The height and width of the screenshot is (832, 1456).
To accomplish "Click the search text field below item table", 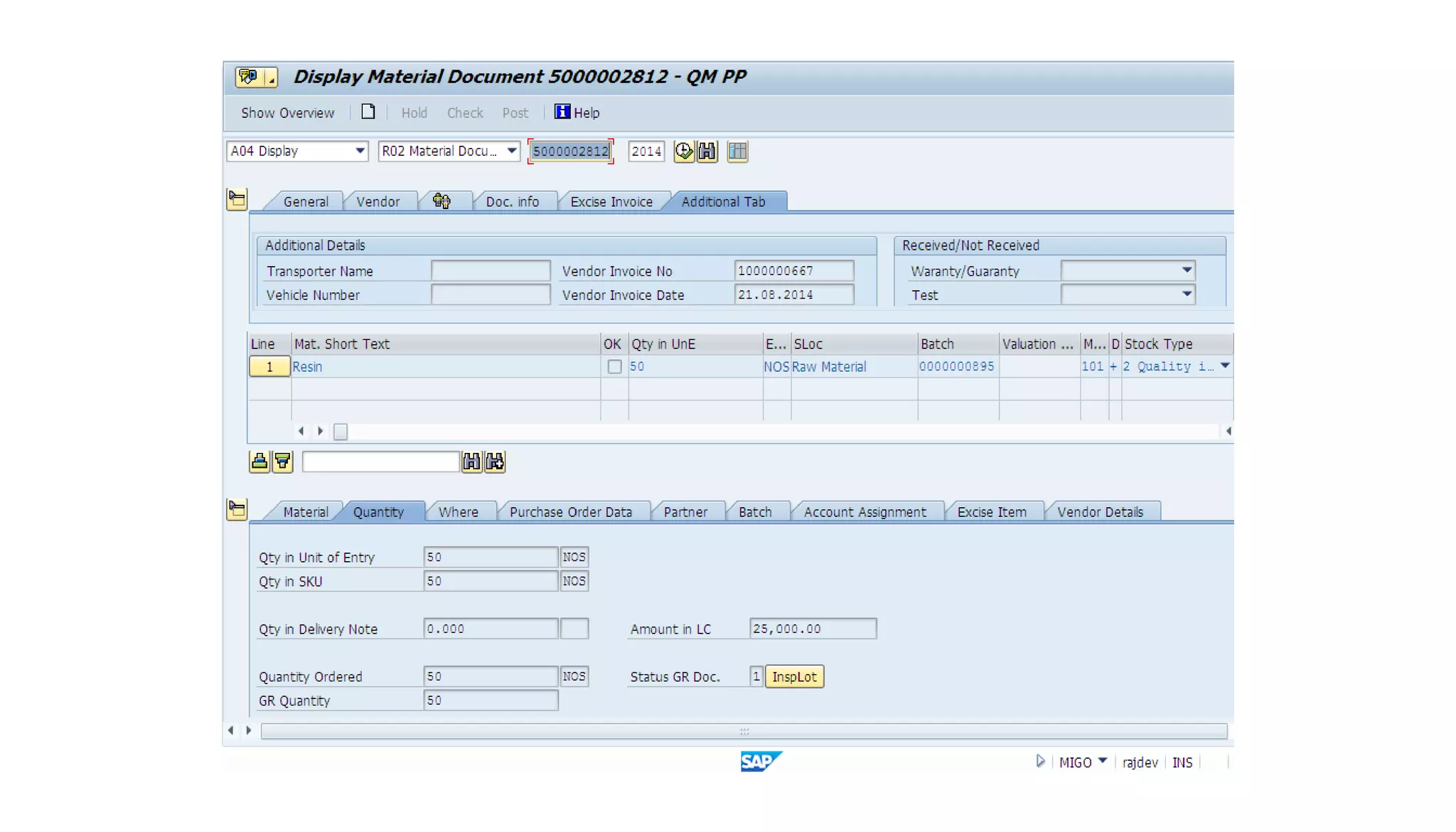I will pos(380,462).
